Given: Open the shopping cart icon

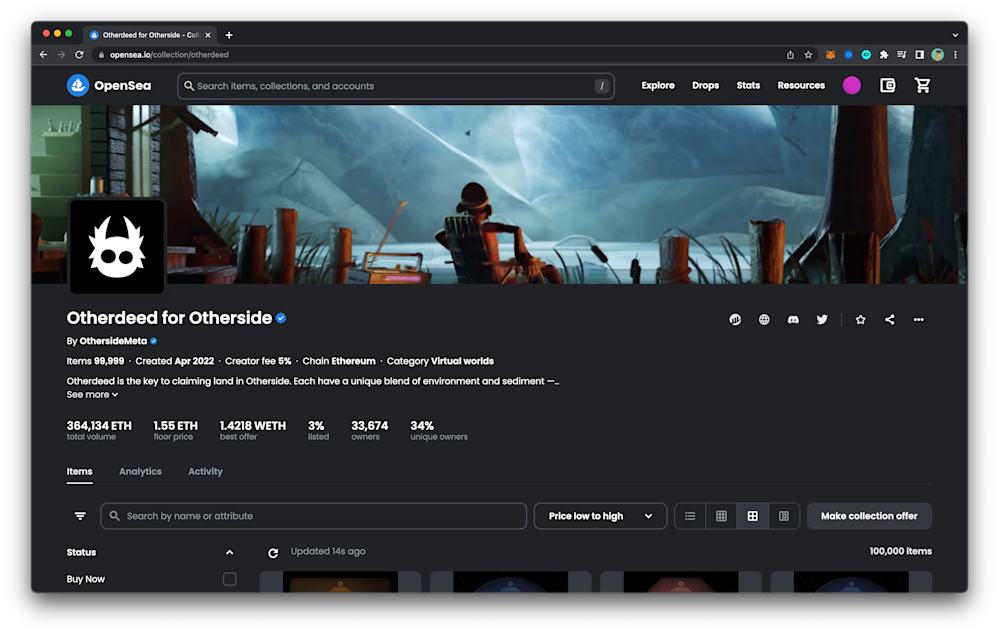Looking at the screenshot, I should pyautogui.click(x=922, y=85).
